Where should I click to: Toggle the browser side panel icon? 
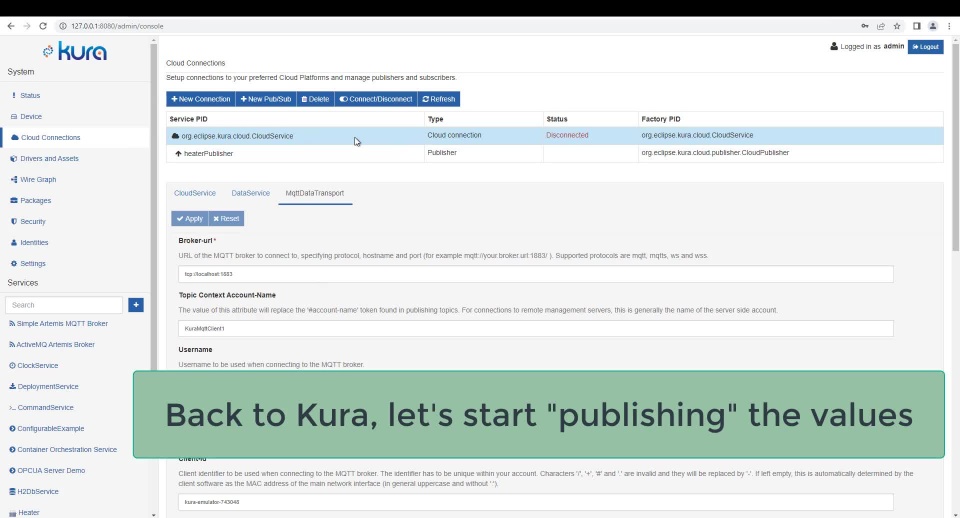click(x=917, y=26)
